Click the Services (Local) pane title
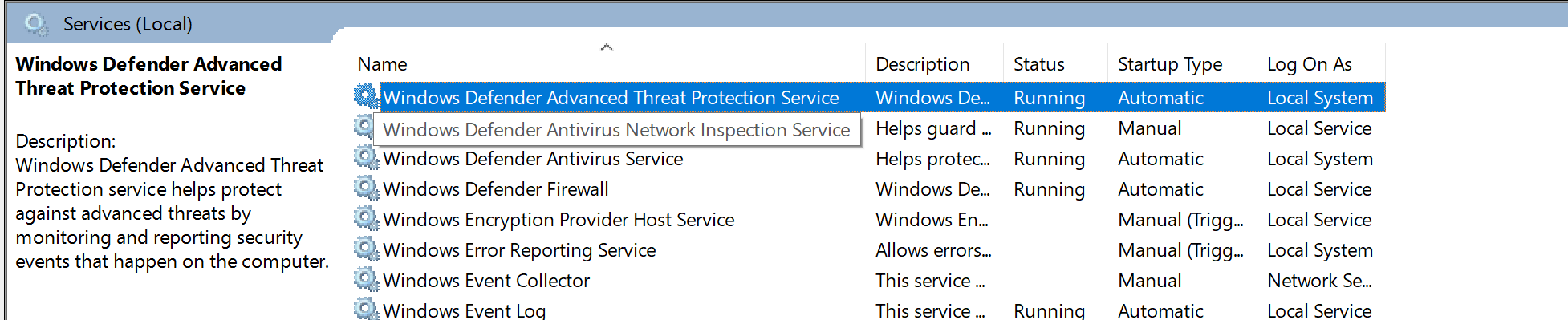The image size is (1568, 320). pyautogui.click(x=128, y=24)
